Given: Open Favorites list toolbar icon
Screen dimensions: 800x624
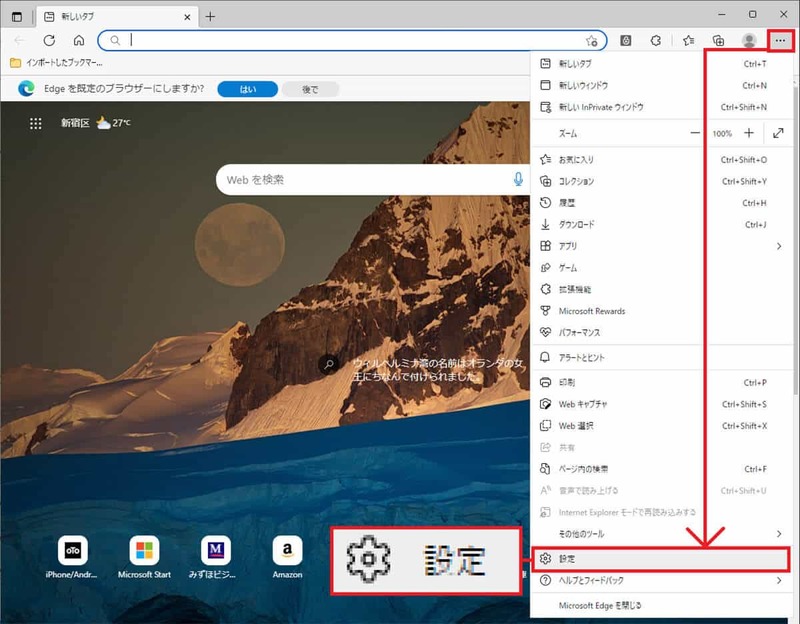Looking at the screenshot, I should pos(688,40).
